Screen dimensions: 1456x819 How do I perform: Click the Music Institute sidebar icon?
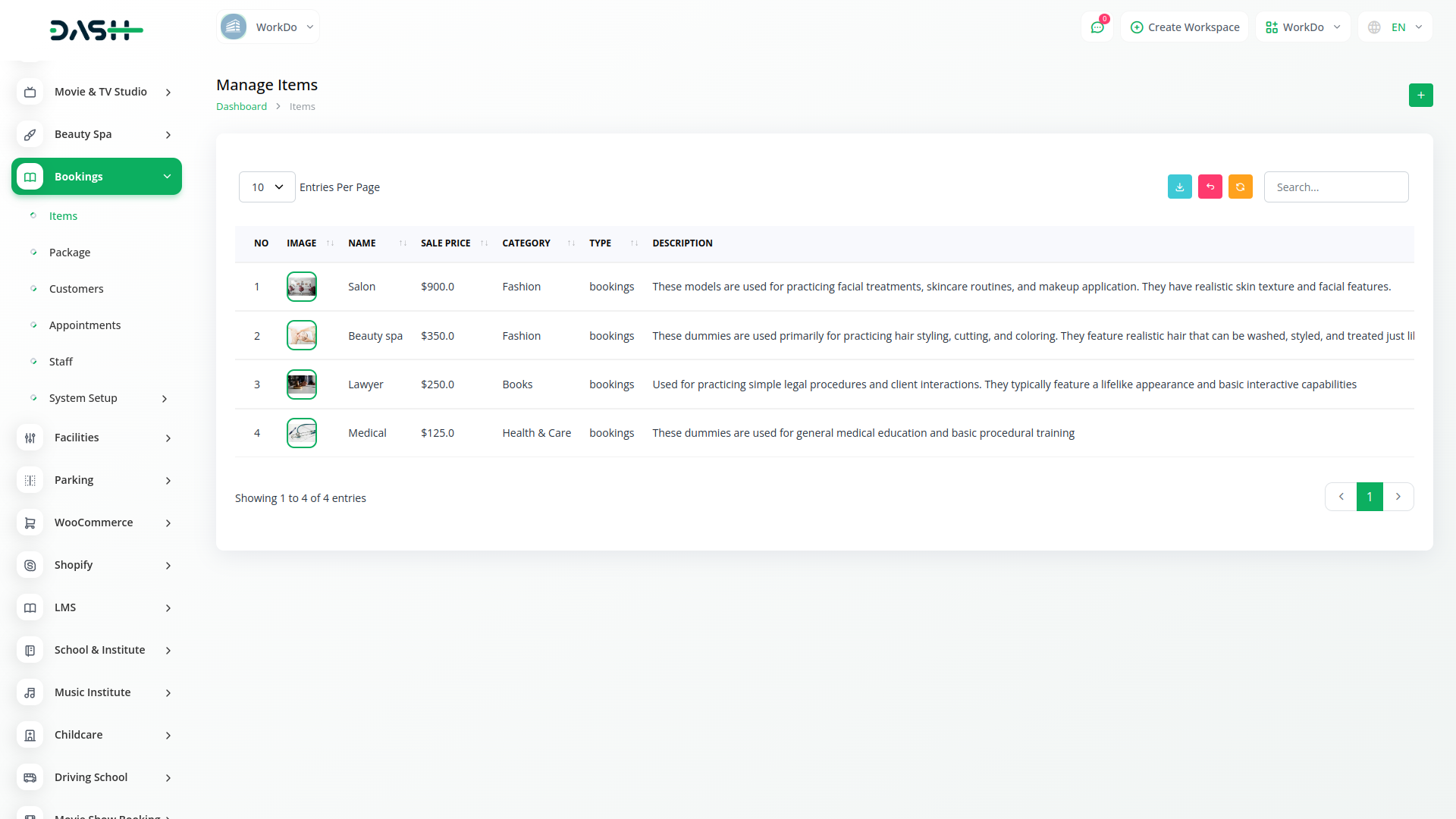[x=30, y=692]
